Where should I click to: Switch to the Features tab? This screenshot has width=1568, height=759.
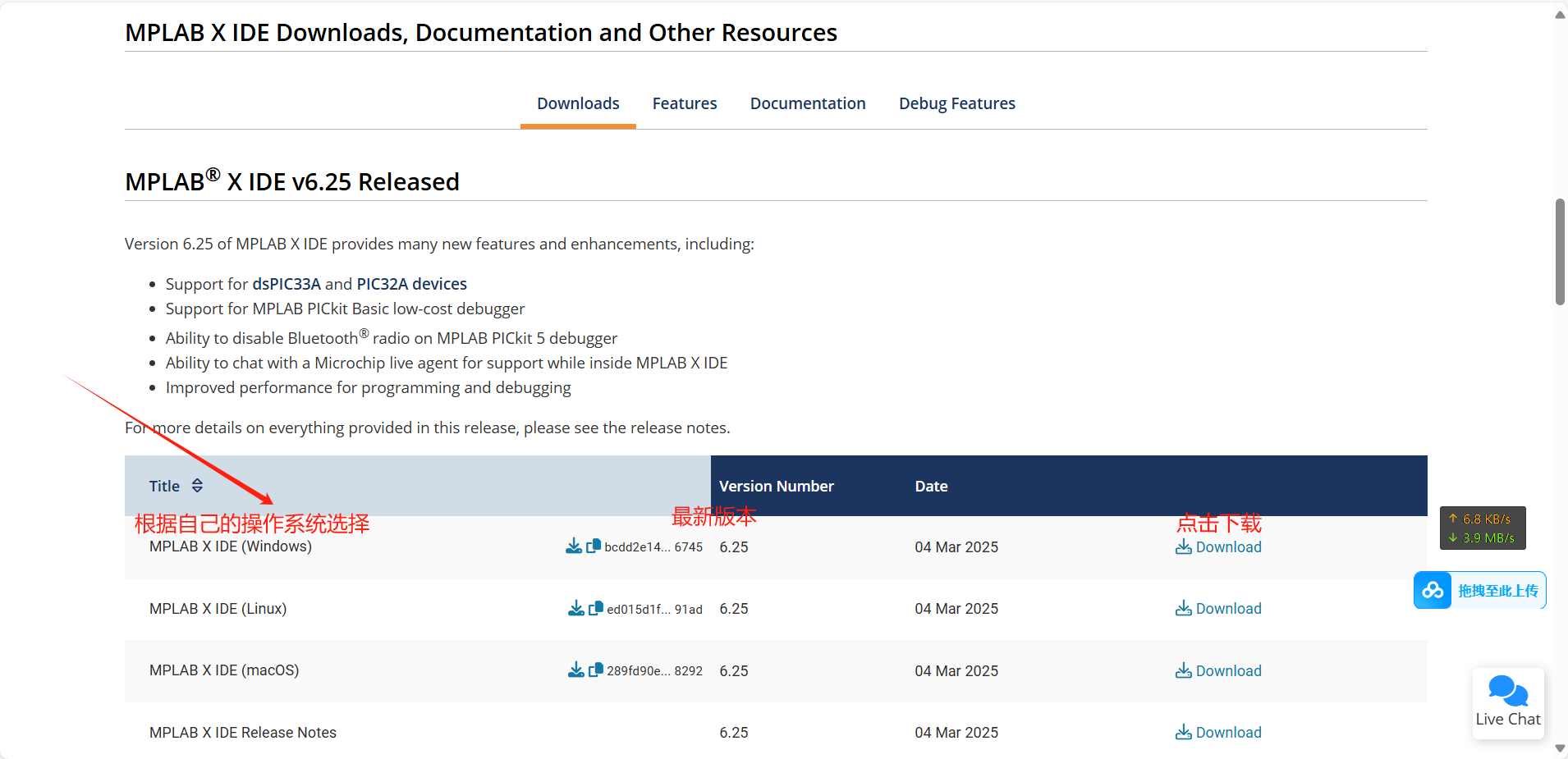pos(685,103)
